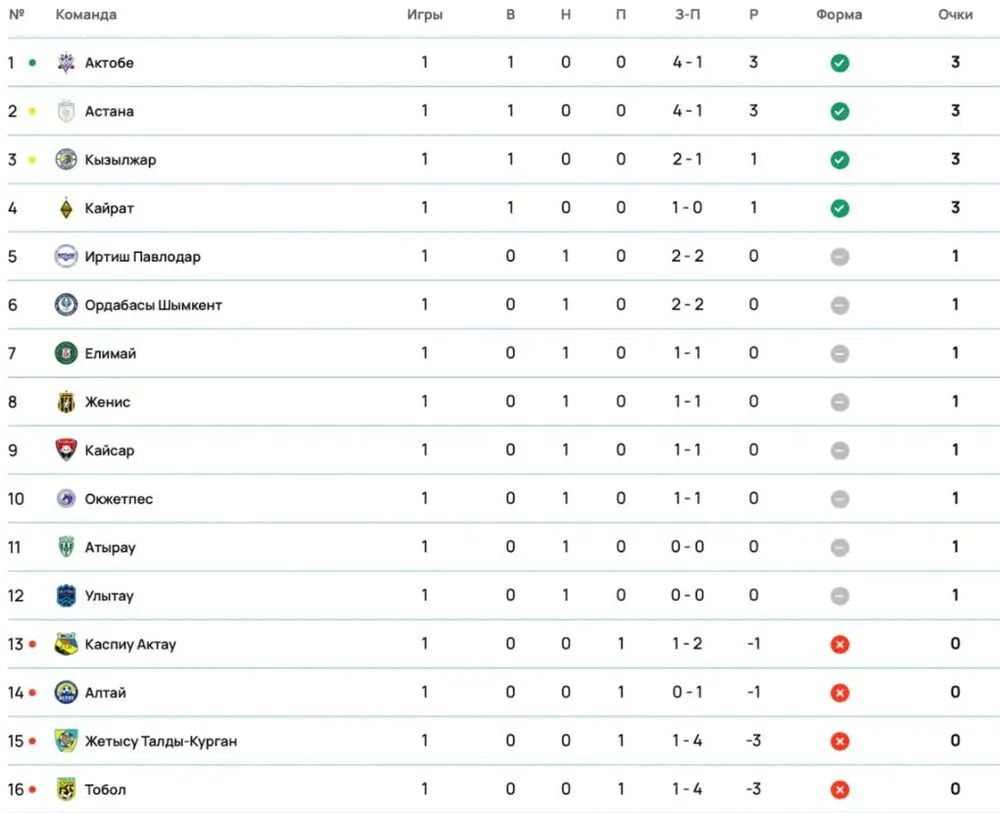Click the Tobol green-yellow logo

(x=66, y=789)
